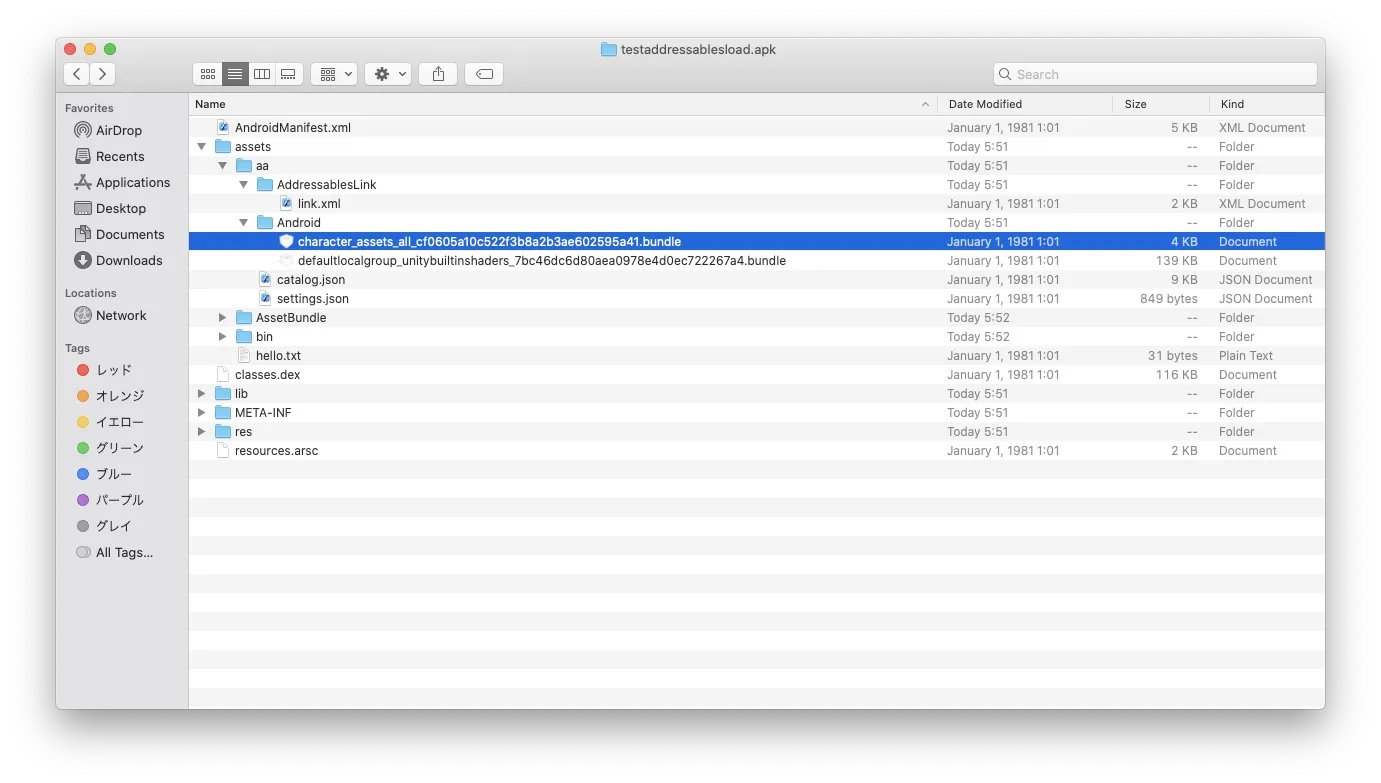1381x783 pixels.
Task: Open Downloads from sidebar favorites
Action: tap(128, 261)
